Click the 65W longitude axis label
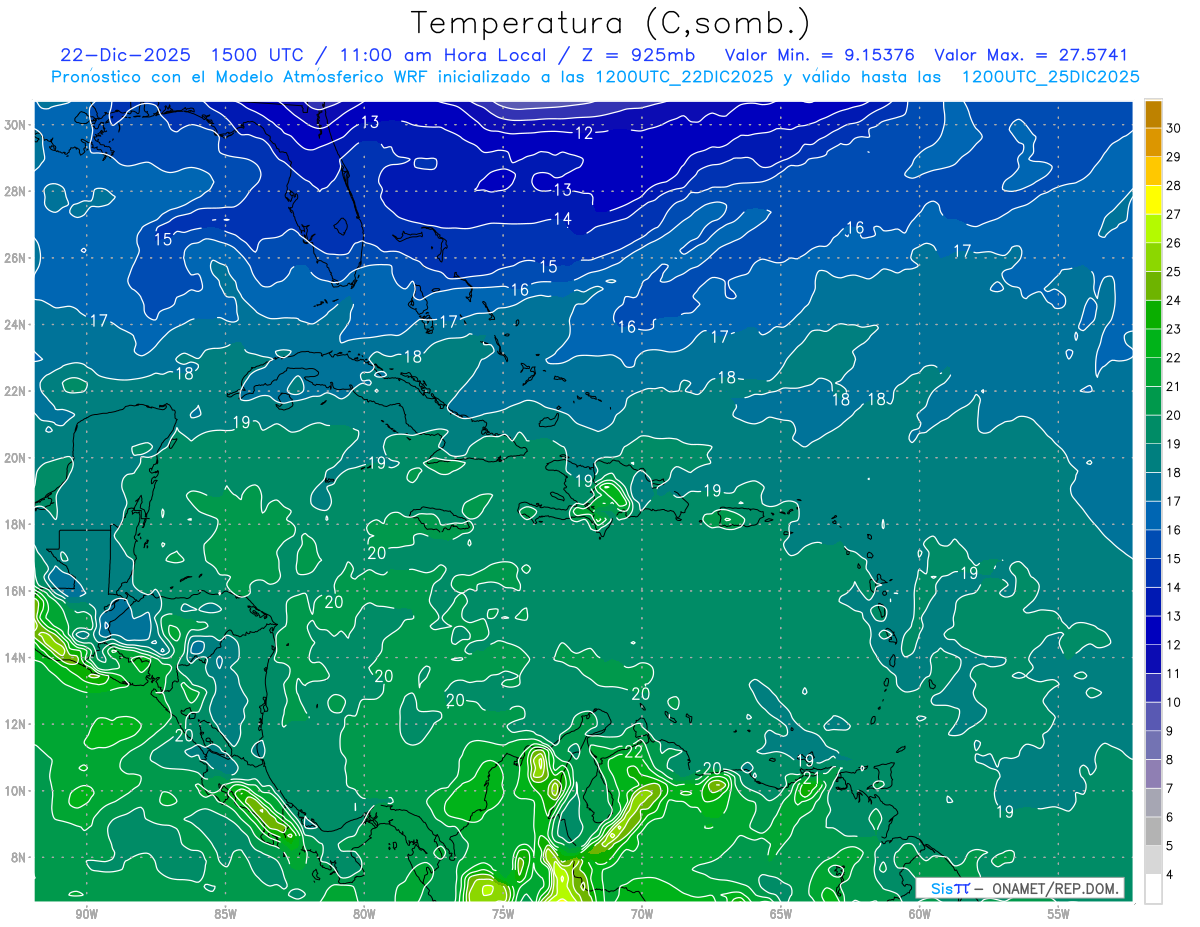The image size is (1200, 927). click(x=781, y=914)
